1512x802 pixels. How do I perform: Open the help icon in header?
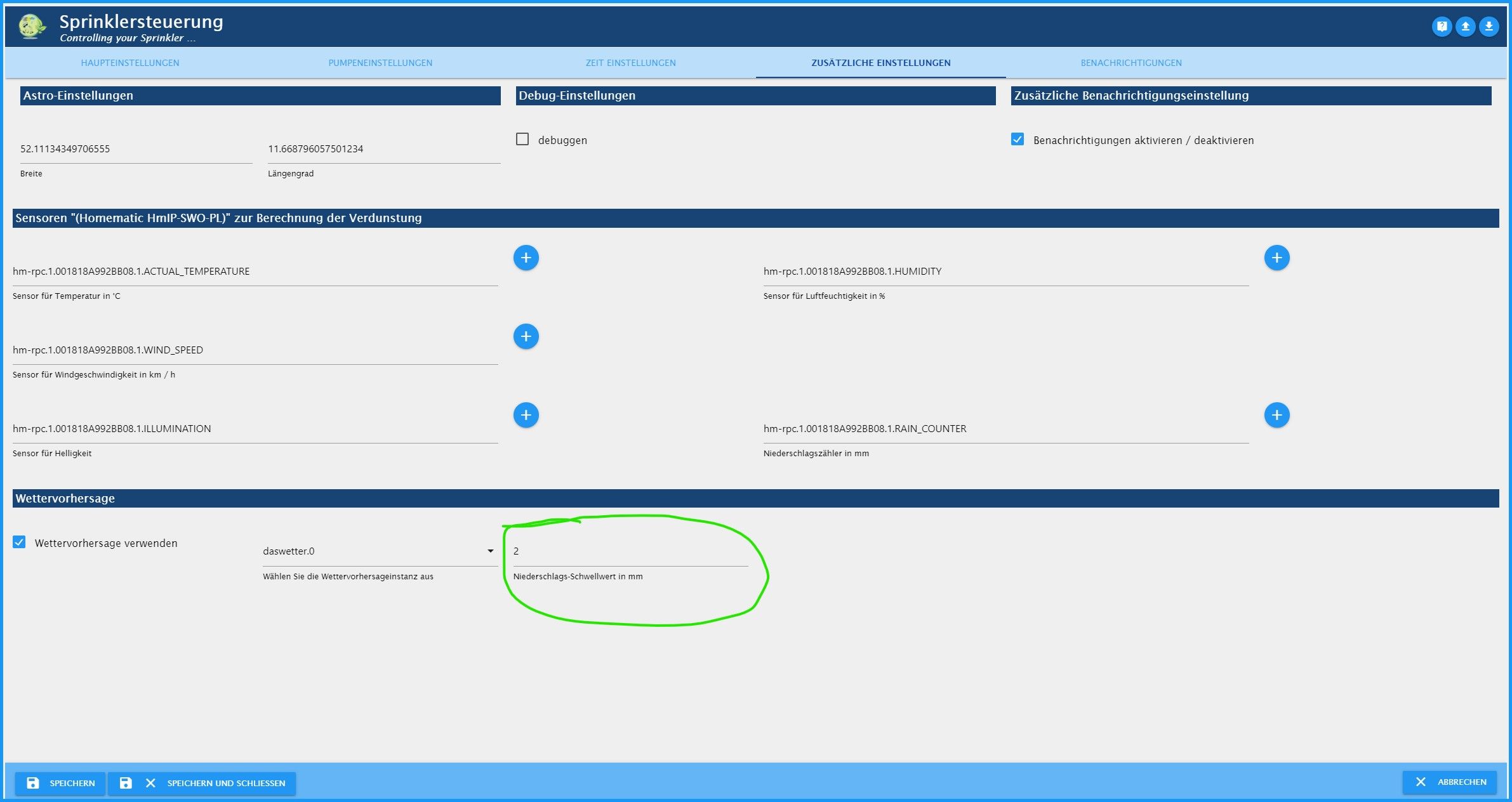pos(1442,27)
